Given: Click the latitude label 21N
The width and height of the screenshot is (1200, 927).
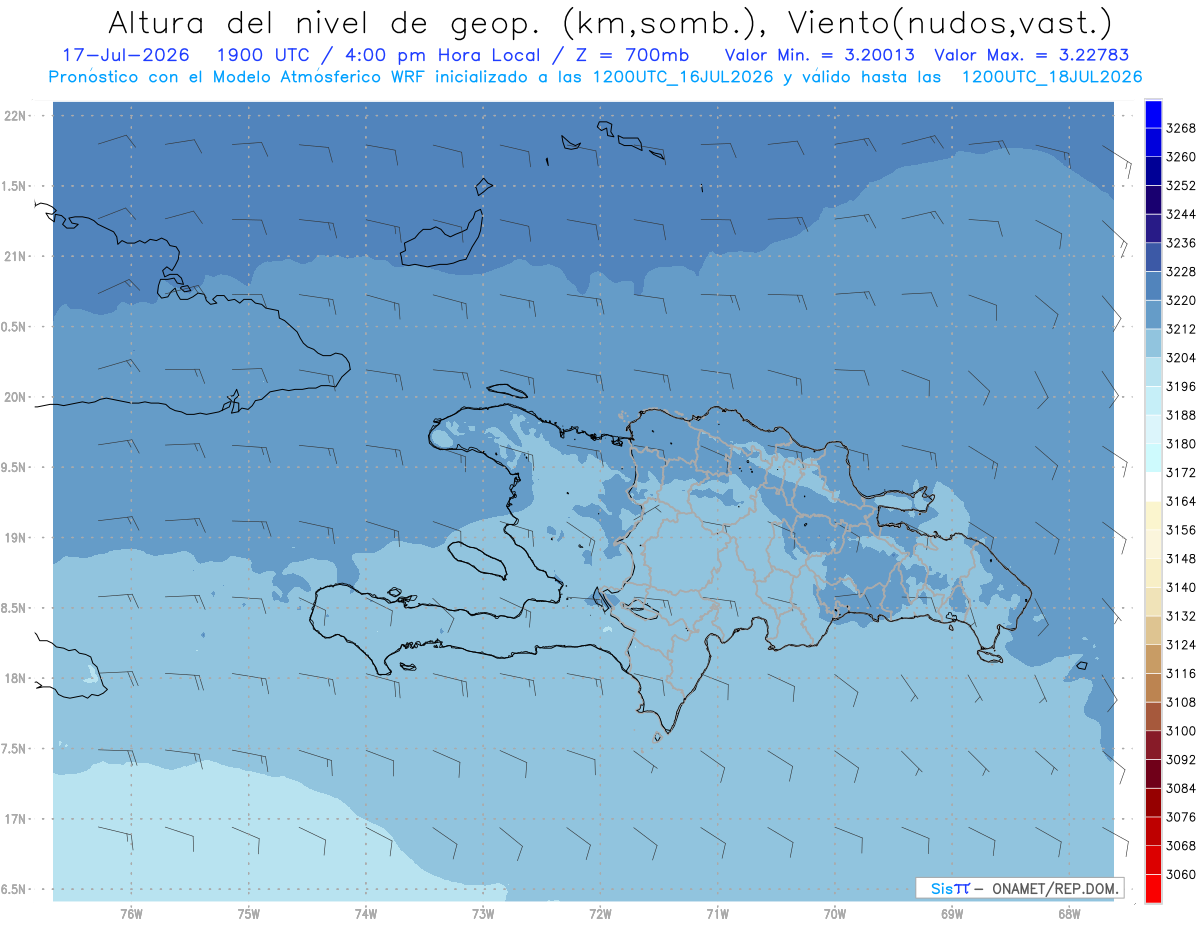Looking at the screenshot, I should 14,257.
